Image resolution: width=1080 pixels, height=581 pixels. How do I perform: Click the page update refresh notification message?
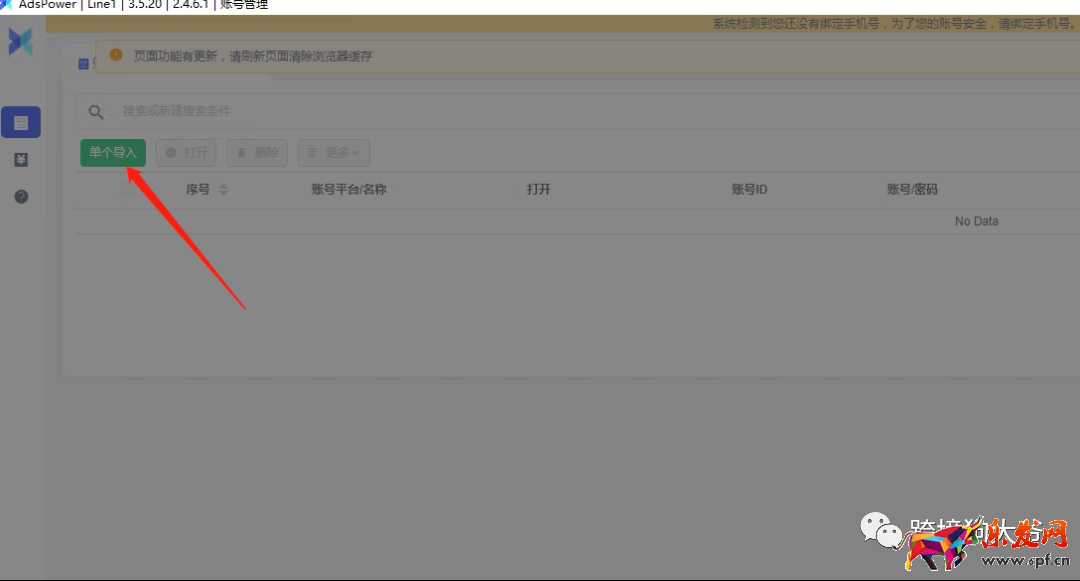point(253,57)
